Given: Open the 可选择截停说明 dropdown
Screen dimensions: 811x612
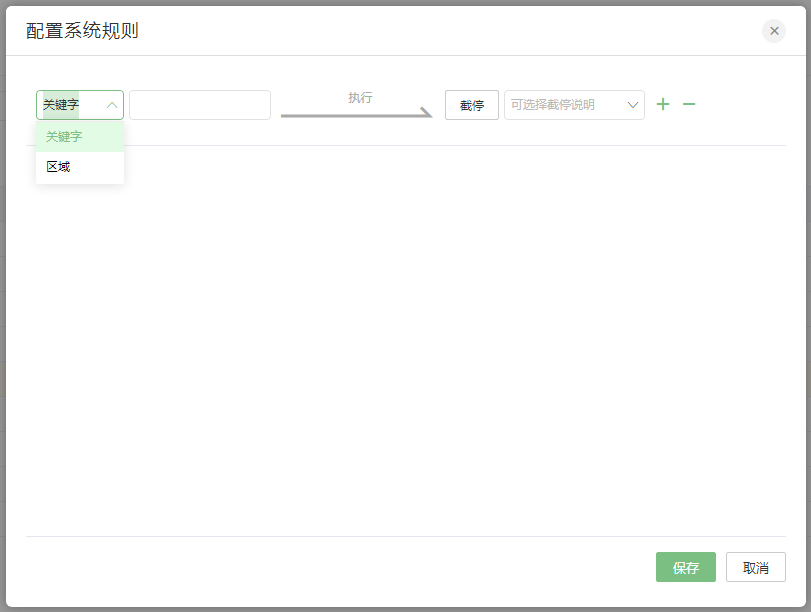Looking at the screenshot, I should [574, 105].
